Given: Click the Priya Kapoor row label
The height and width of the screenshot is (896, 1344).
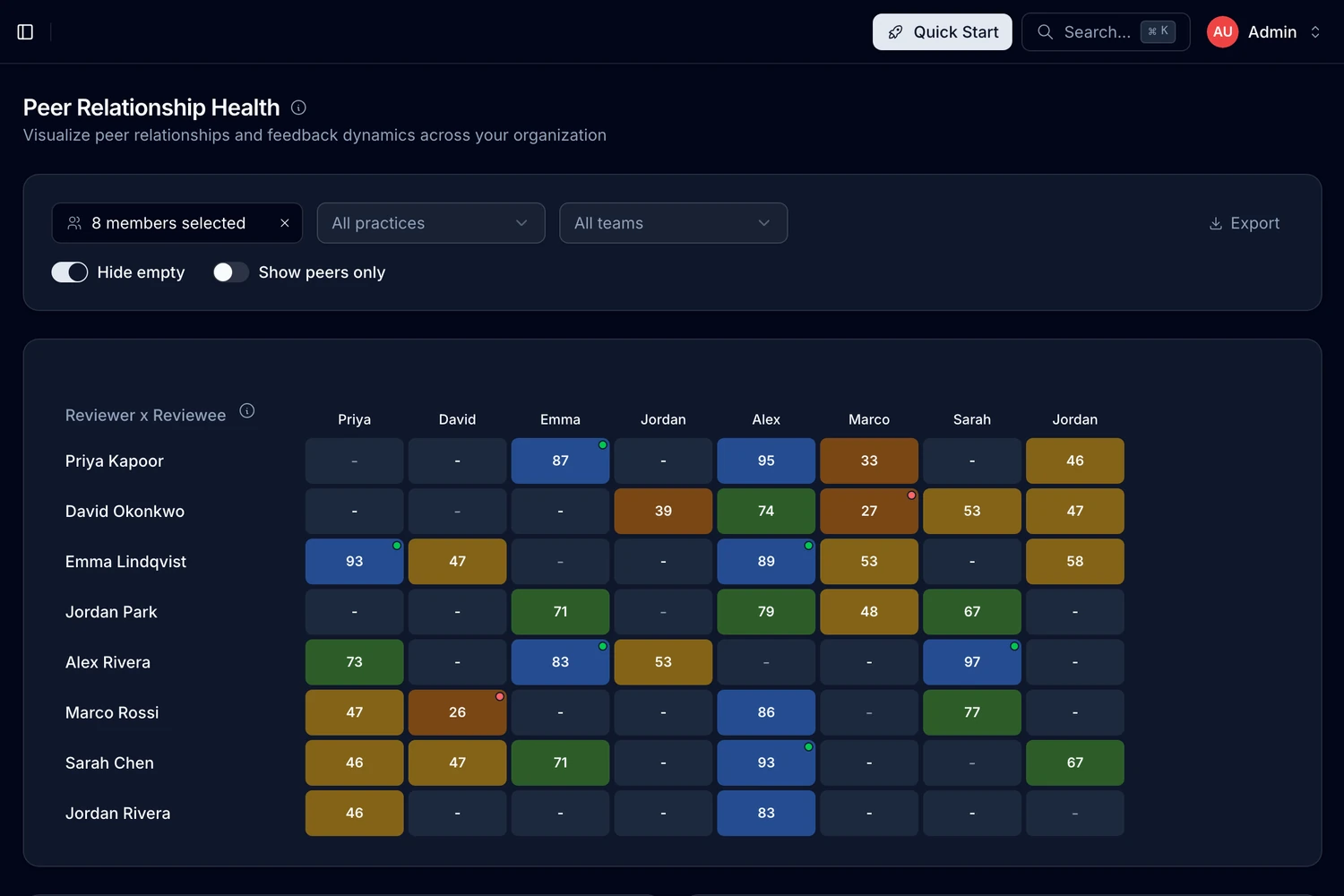Looking at the screenshot, I should pyautogui.click(x=115, y=461).
